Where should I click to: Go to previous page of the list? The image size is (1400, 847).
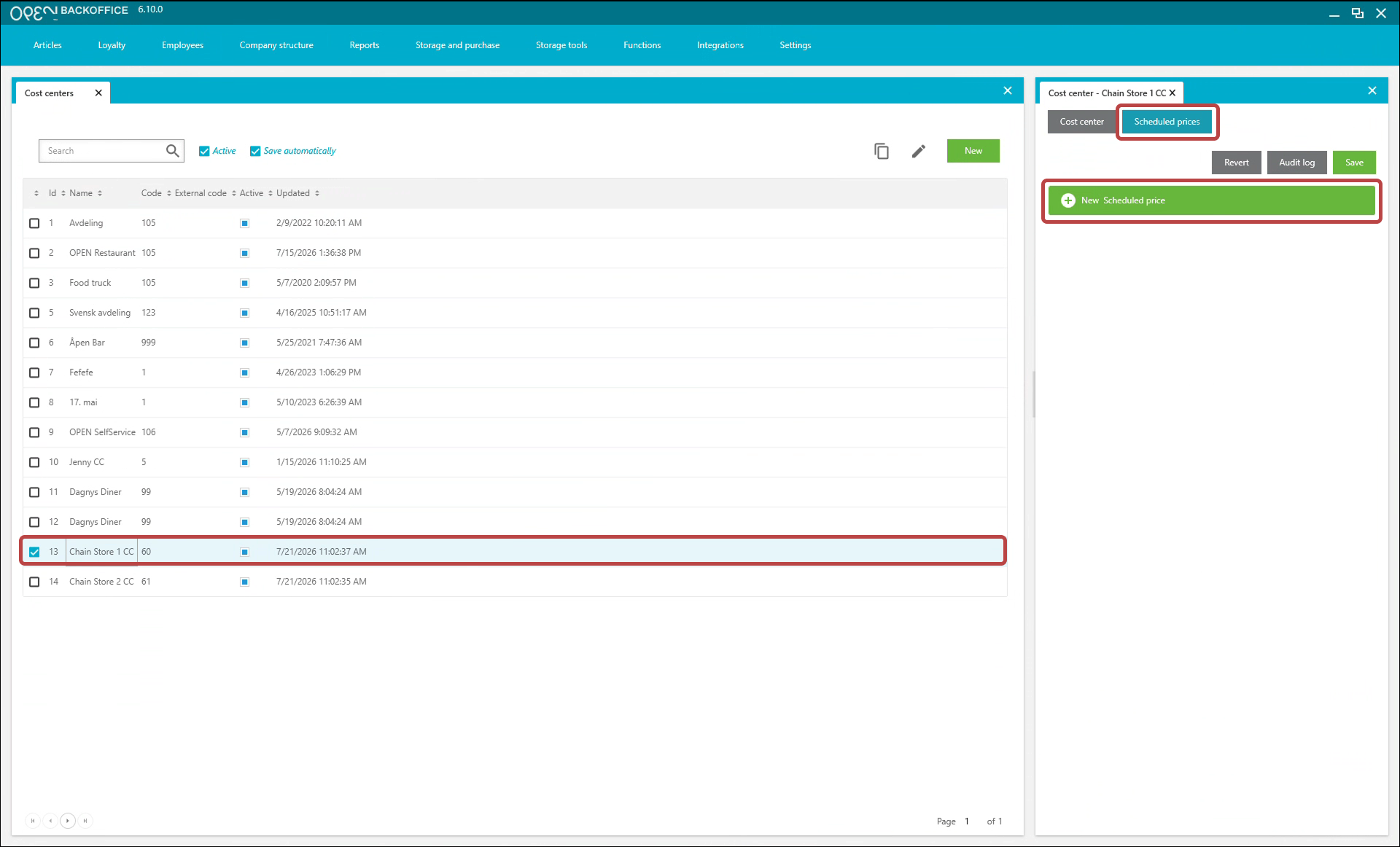click(x=50, y=821)
